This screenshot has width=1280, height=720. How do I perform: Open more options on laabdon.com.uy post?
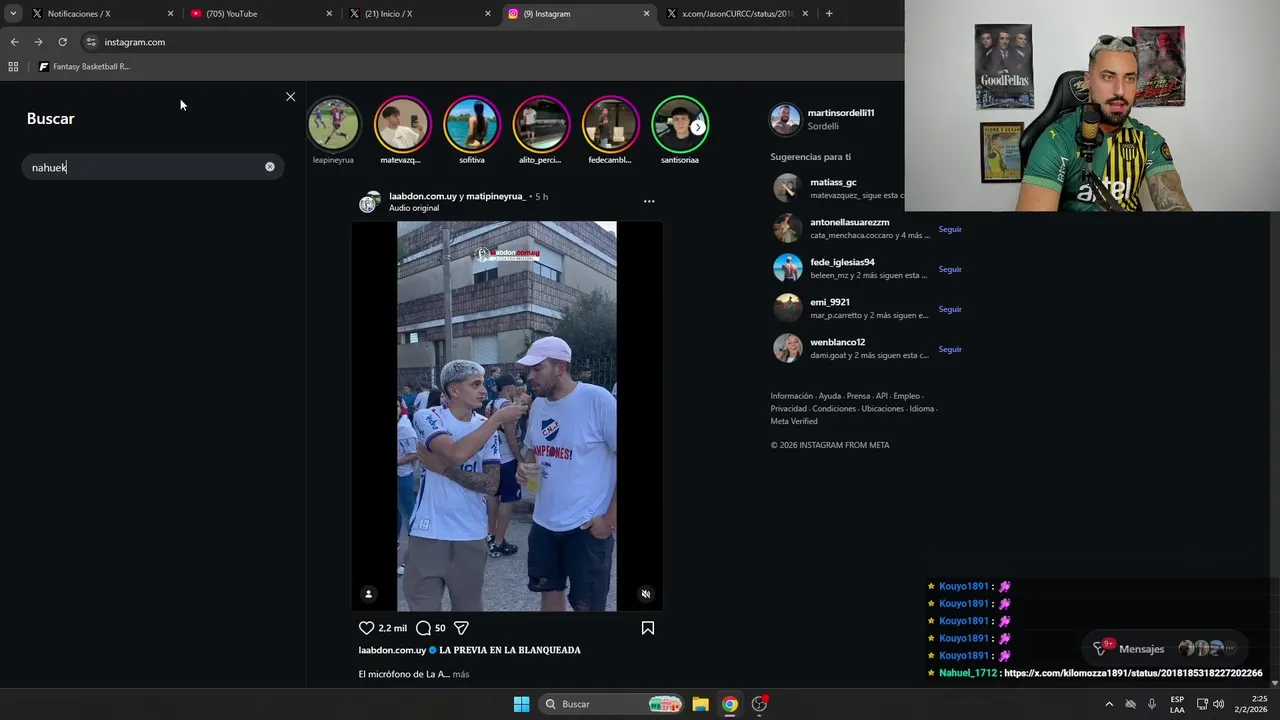[x=649, y=201]
